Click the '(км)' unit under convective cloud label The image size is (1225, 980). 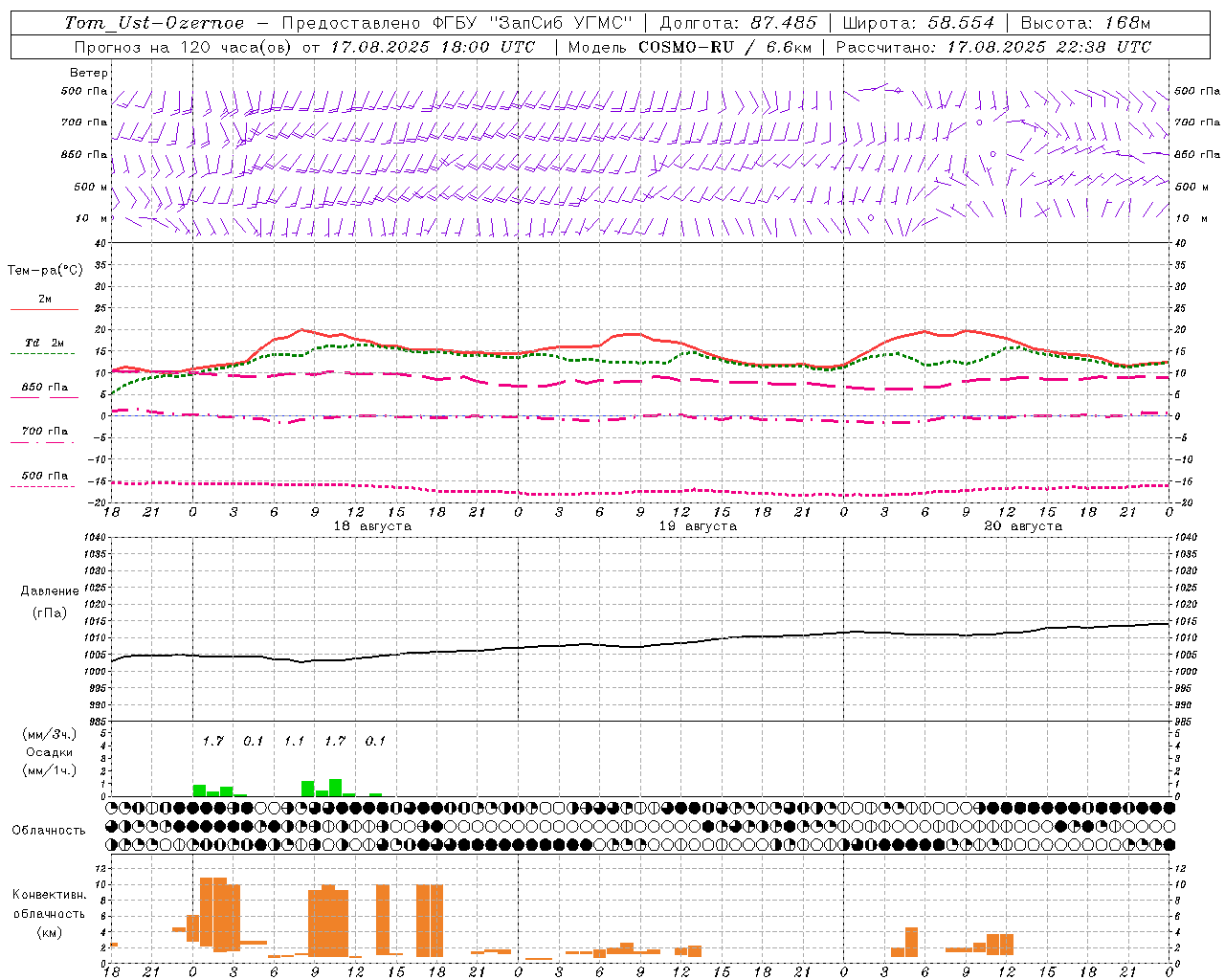[x=49, y=932]
